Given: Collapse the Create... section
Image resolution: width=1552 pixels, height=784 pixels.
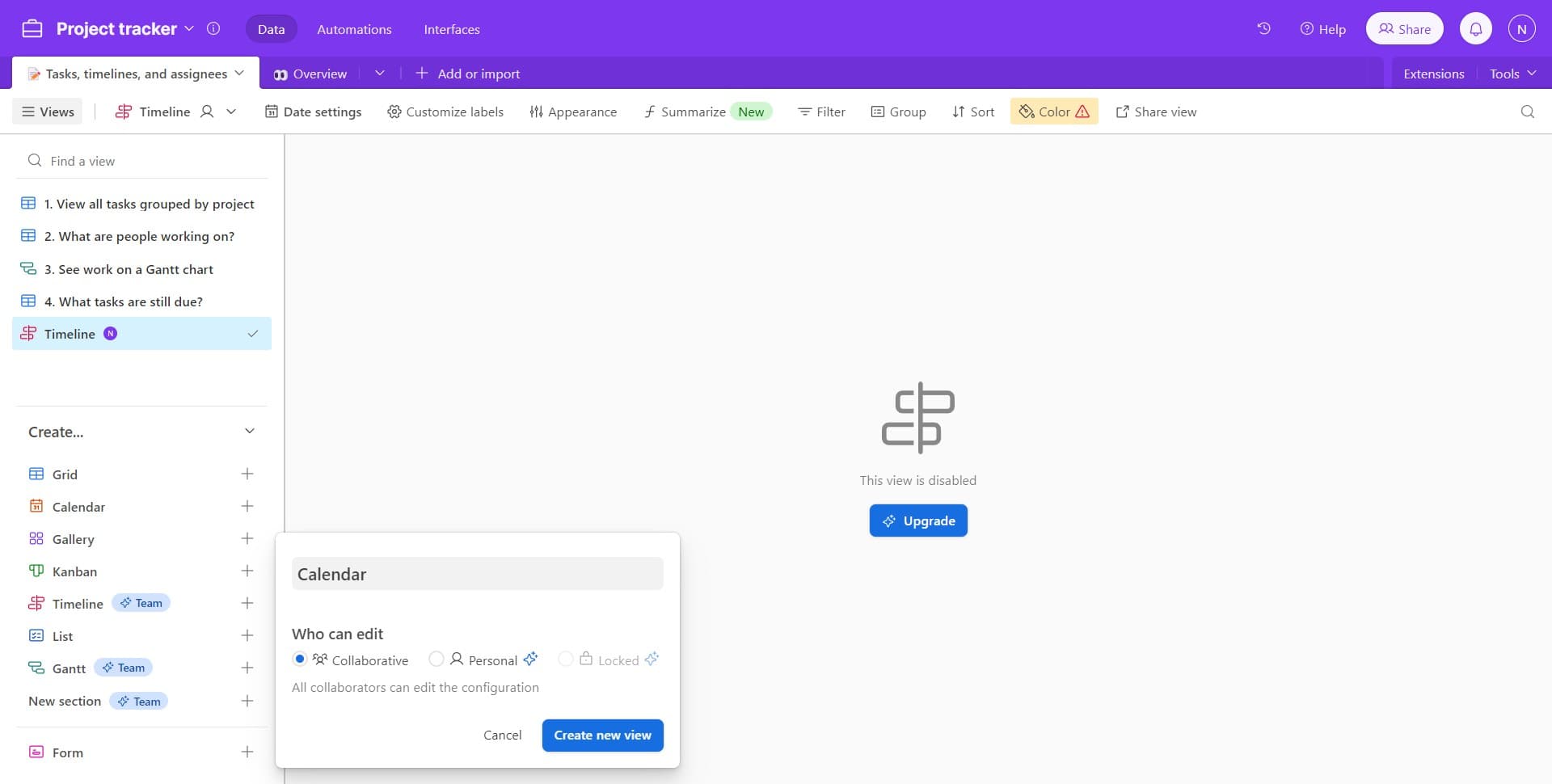Looking at the screenshot, I should pyautogui.click(x=250, y=431).
